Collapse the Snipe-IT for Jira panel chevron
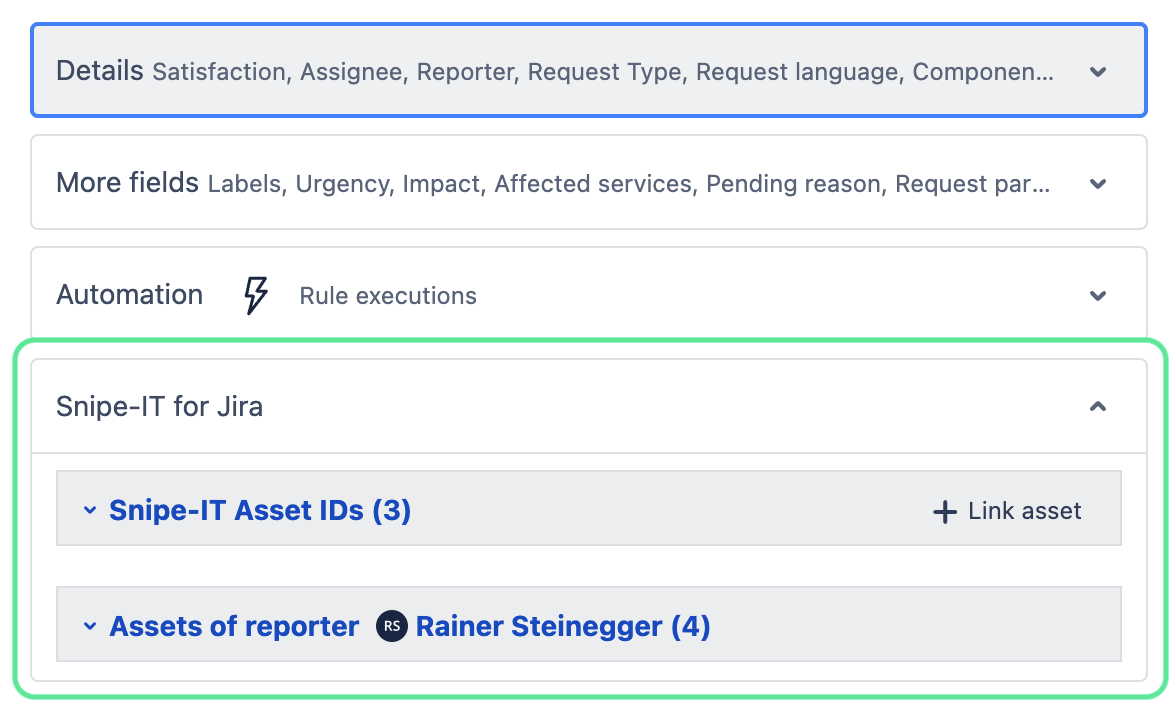This screenshot has width=1176, height=714. tap(1098, 407)
